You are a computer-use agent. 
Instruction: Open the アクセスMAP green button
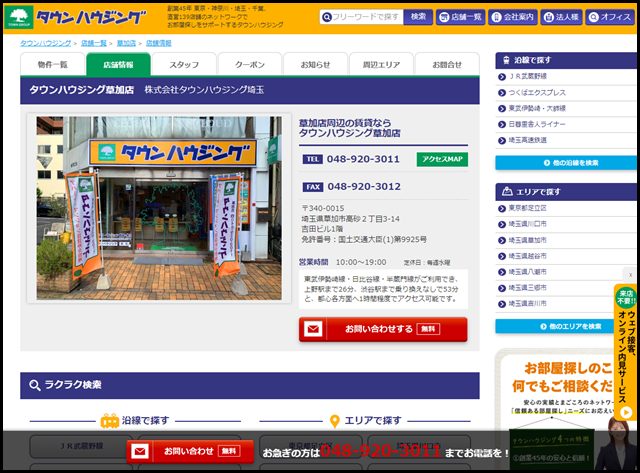click(x=442, y=159)
